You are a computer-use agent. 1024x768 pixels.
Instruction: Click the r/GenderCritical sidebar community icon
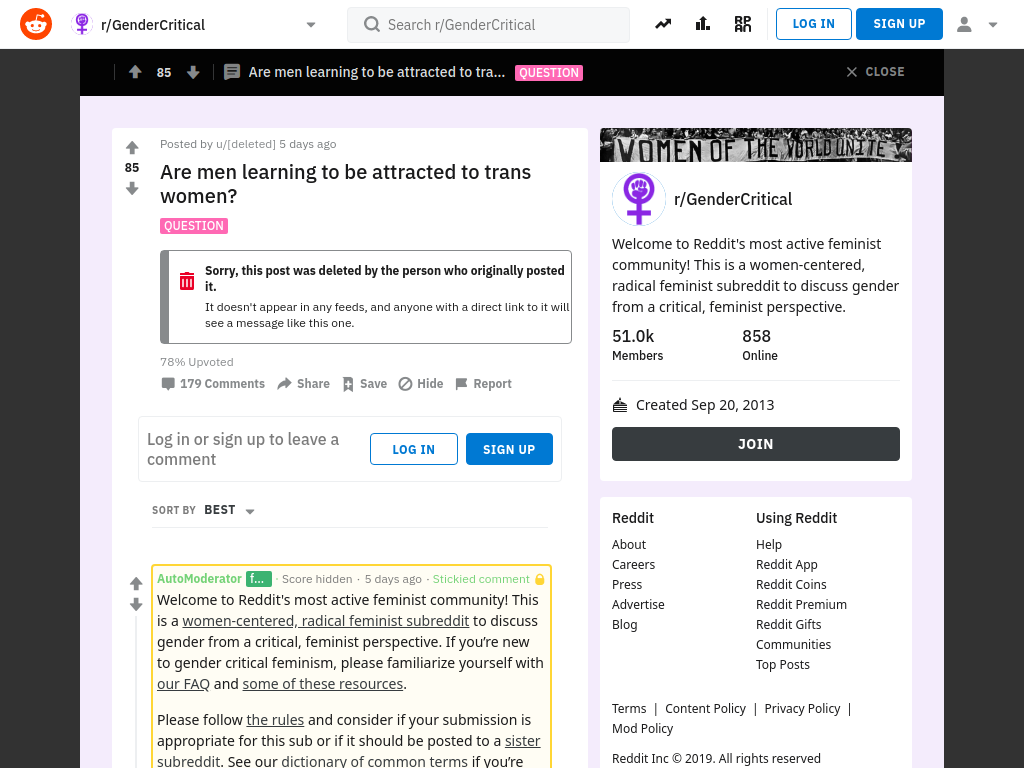point(639,199)
